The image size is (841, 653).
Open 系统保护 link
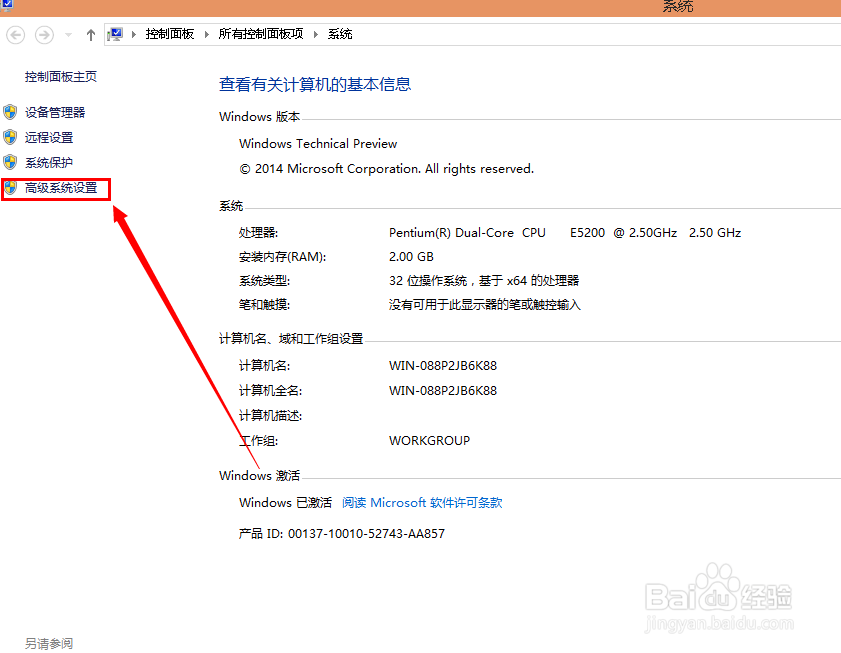49,162
